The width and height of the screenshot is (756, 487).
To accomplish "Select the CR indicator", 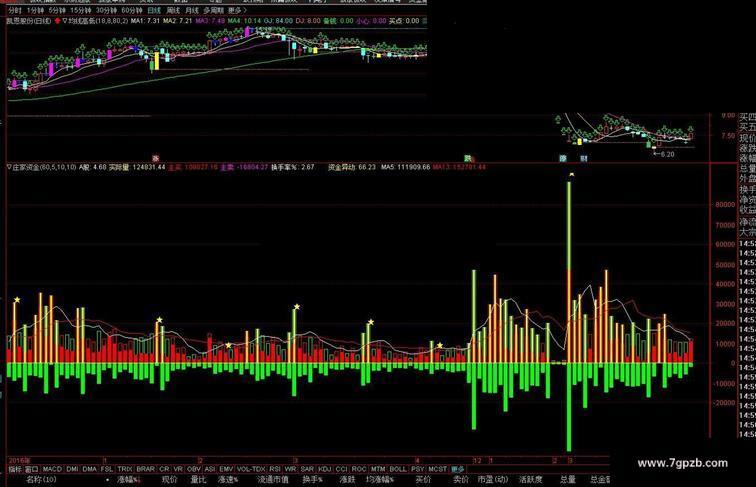I will (x=164, y=469).
